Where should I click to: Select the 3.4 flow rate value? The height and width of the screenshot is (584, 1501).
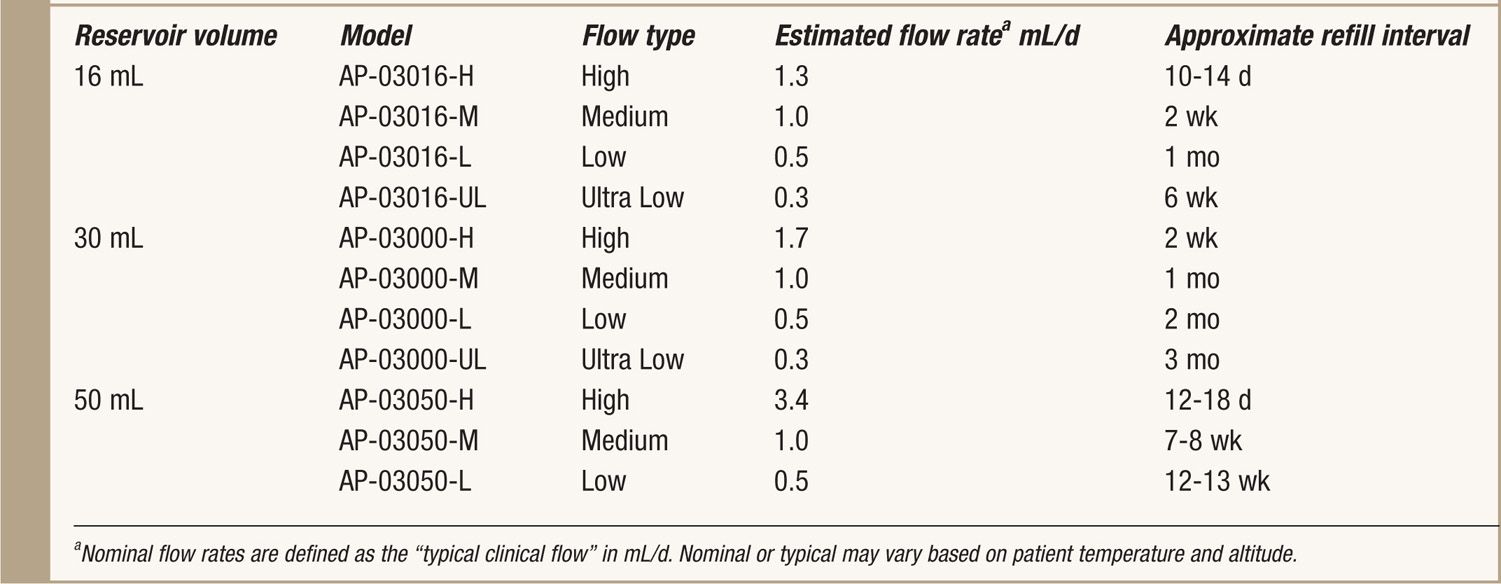coord(792,400)
